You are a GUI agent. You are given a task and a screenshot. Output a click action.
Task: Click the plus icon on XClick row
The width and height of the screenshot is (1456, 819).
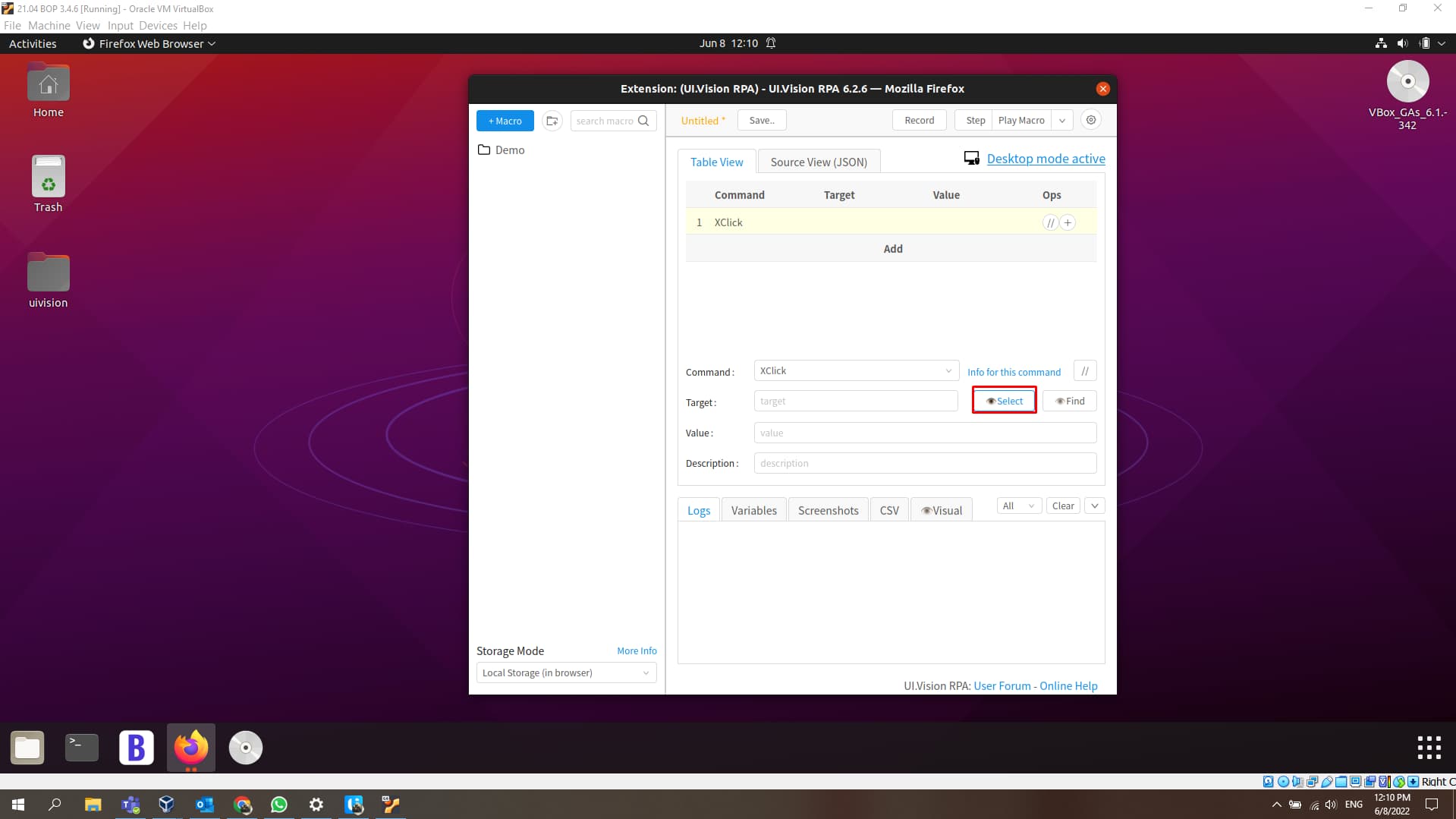[x=1068, y=222]
